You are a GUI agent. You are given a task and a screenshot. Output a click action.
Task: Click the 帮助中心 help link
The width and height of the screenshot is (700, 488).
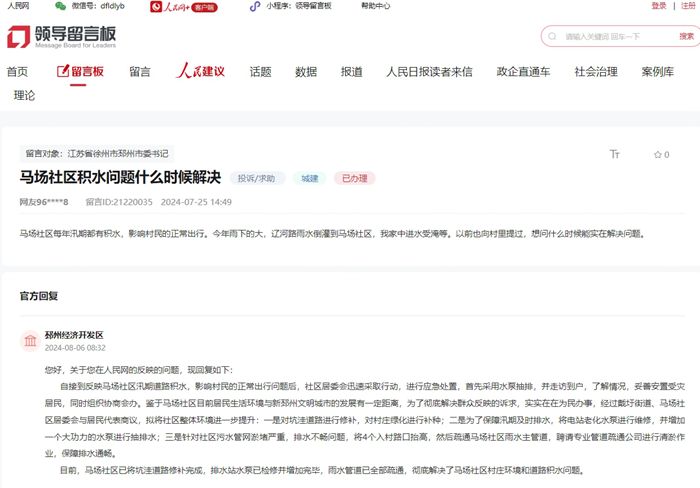tap(375, 6)
